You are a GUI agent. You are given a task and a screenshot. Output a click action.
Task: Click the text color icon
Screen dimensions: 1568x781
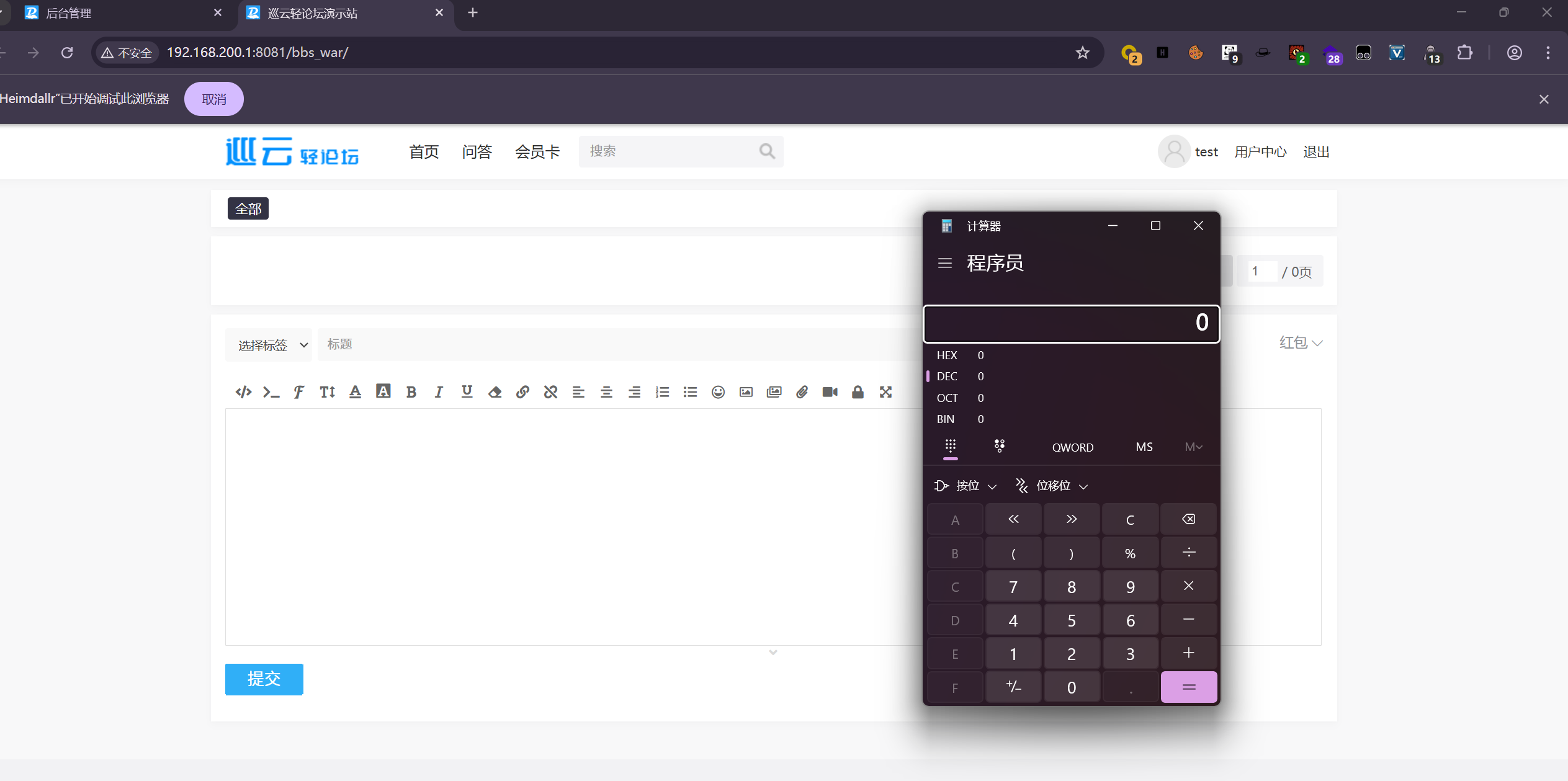coord(355,392)
